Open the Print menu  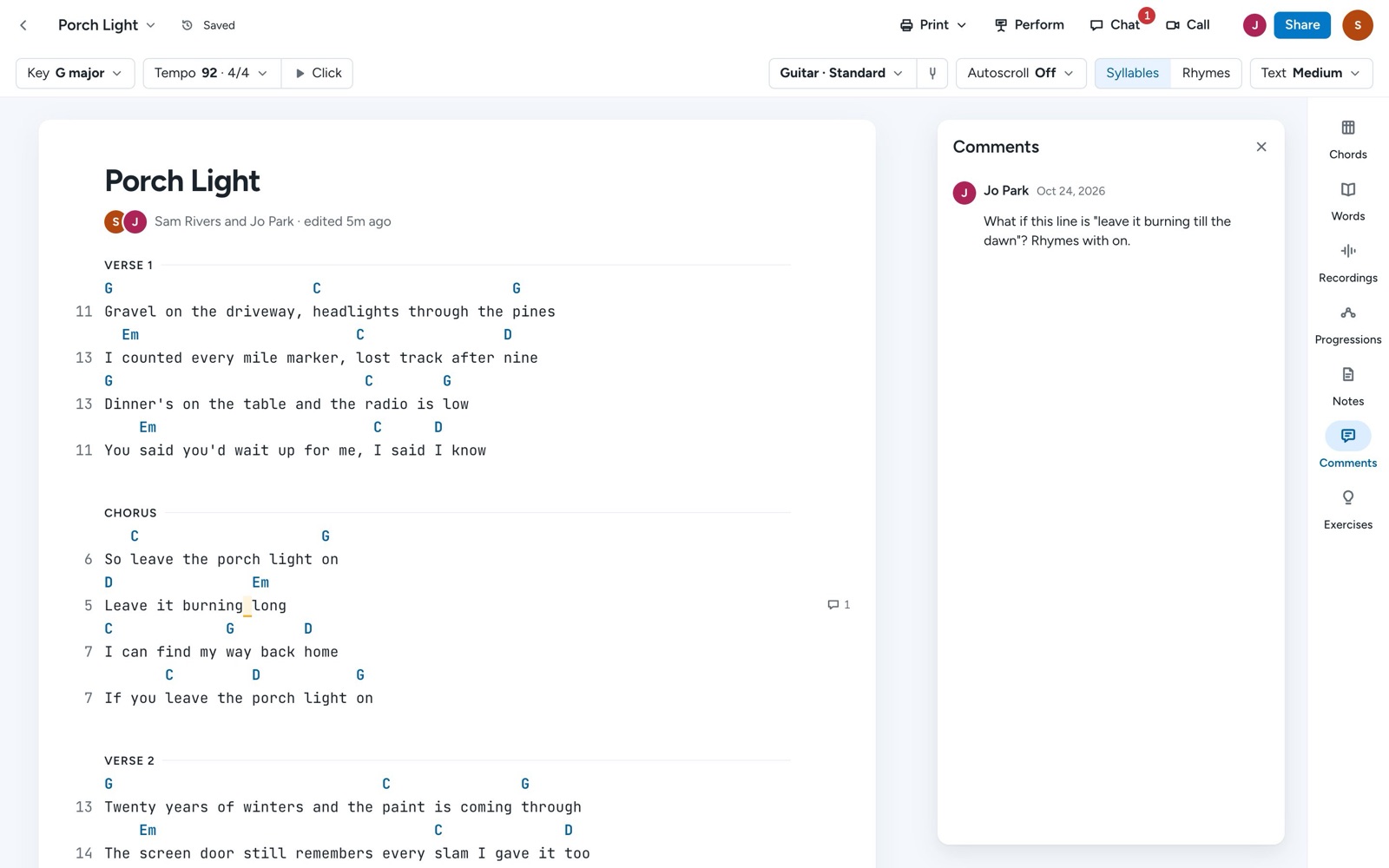tap(933, 25)
